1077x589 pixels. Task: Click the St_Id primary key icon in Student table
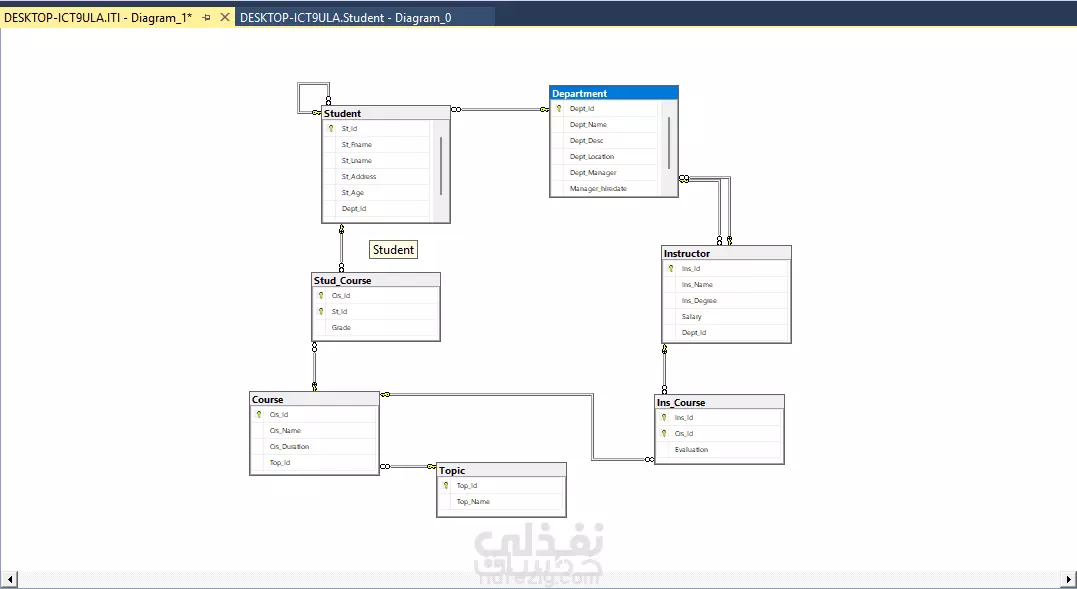(330, 128)
